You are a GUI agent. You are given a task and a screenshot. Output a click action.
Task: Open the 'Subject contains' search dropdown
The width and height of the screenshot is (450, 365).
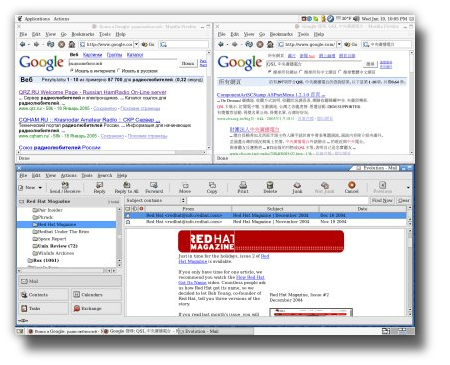183,200
